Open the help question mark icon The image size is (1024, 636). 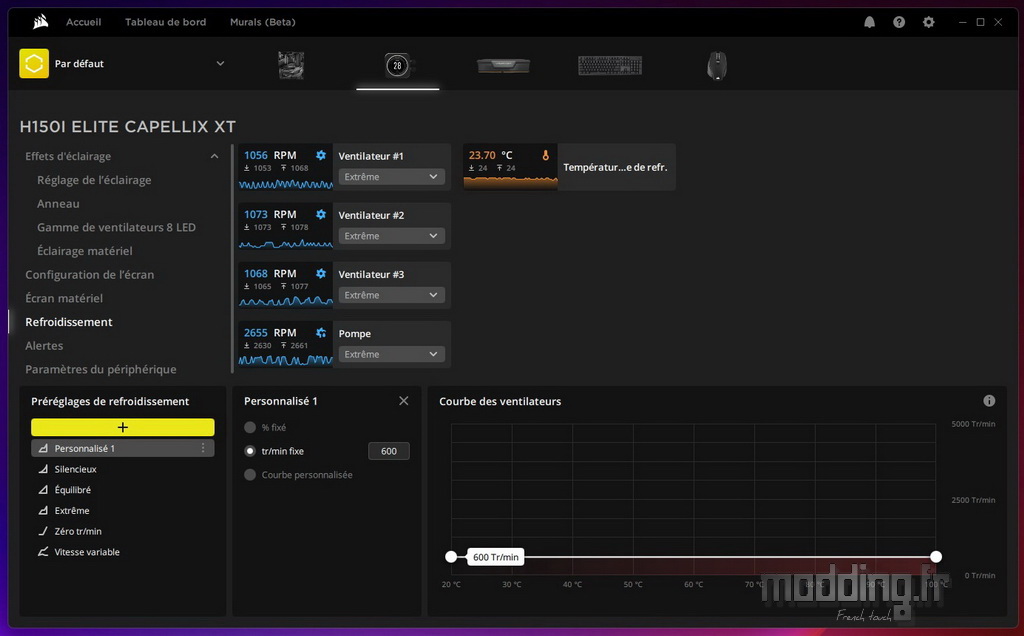pyautogui.click(x=899, y=22)
